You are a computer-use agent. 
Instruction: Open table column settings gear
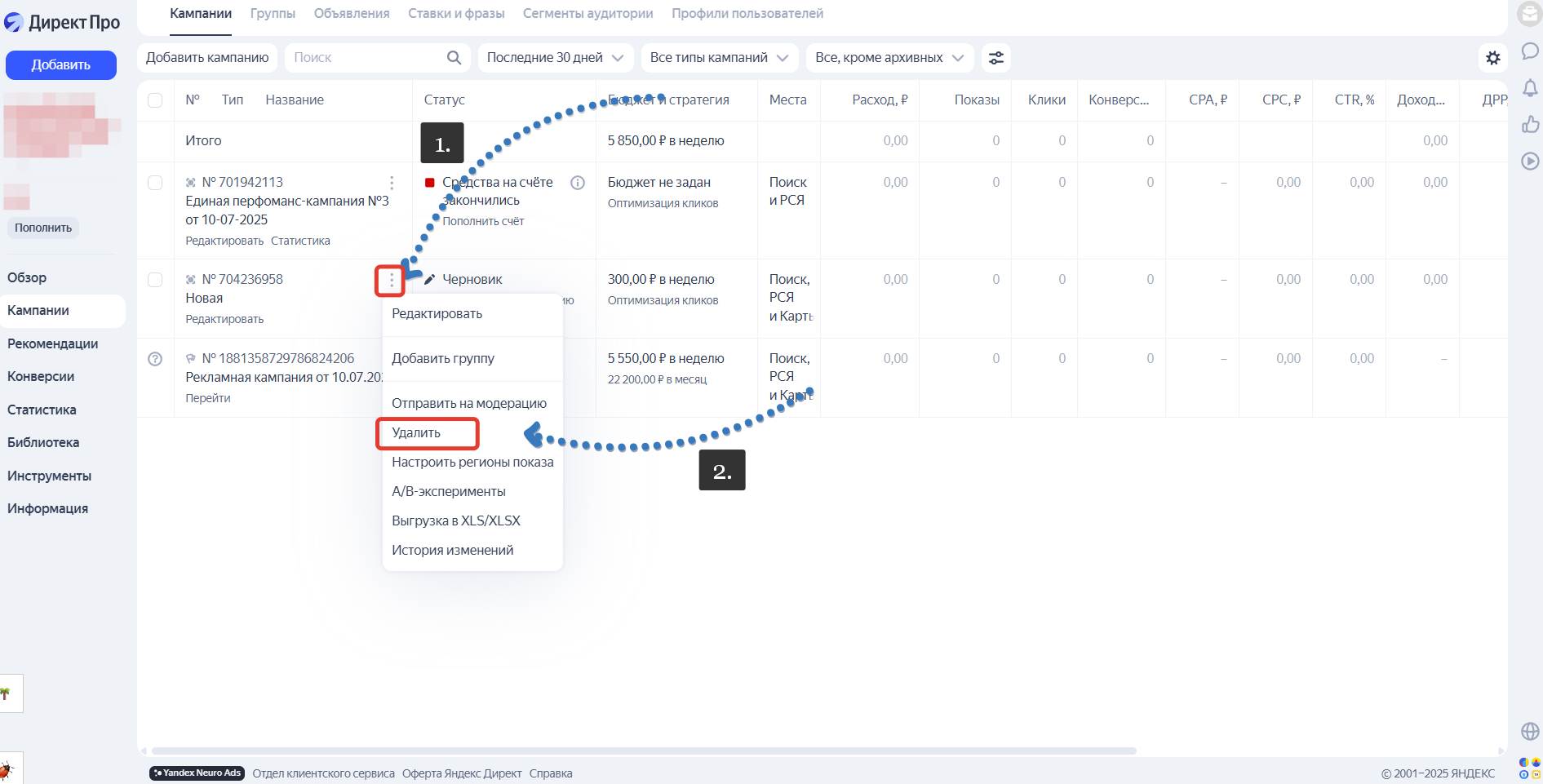[x=1492, y=58]
